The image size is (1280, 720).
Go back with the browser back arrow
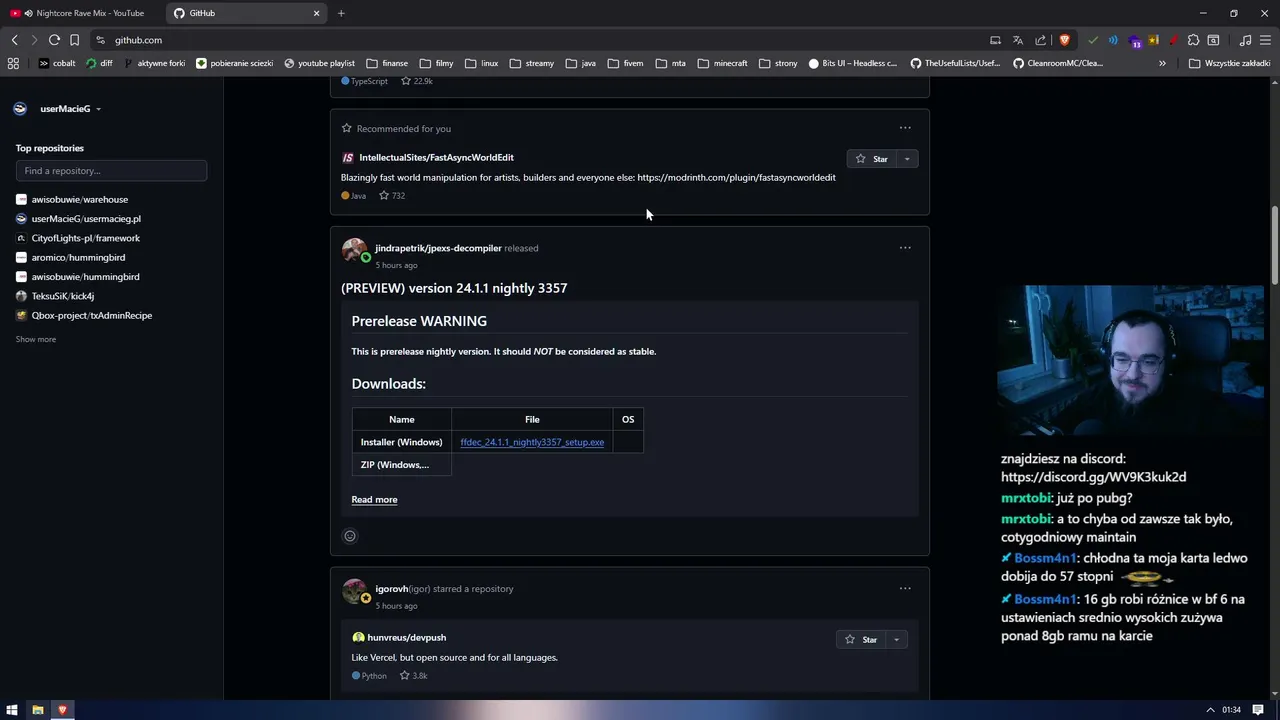tap(14, 40)
